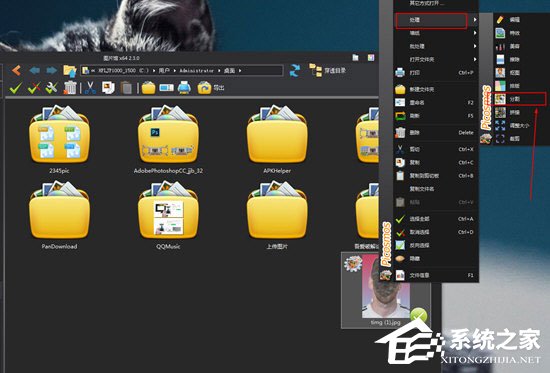Expand the 批处理 submenu
Viewport: 550px width, 373px height.
[x=436, y=46]
